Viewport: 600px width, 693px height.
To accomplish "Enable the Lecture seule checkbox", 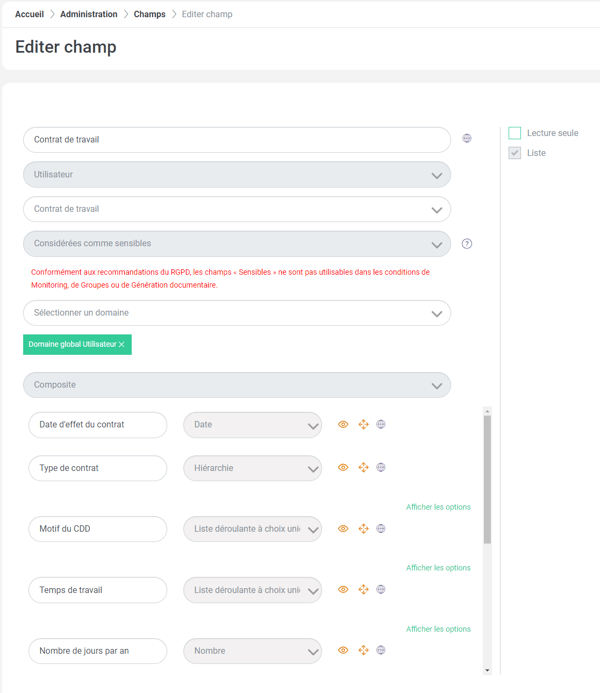I will [514, 133].
